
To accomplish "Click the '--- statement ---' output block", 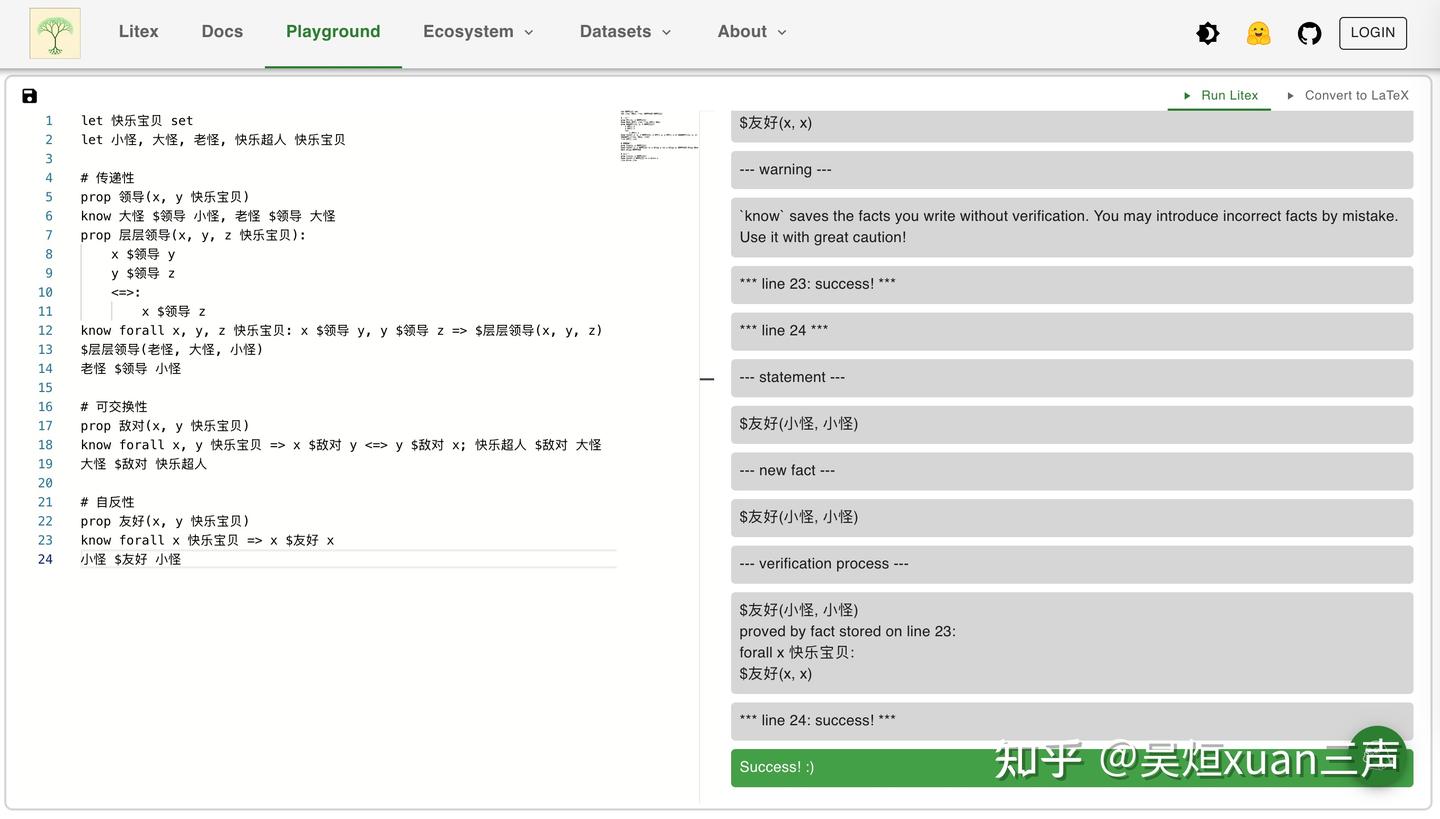I will [x=1072, y=378].
